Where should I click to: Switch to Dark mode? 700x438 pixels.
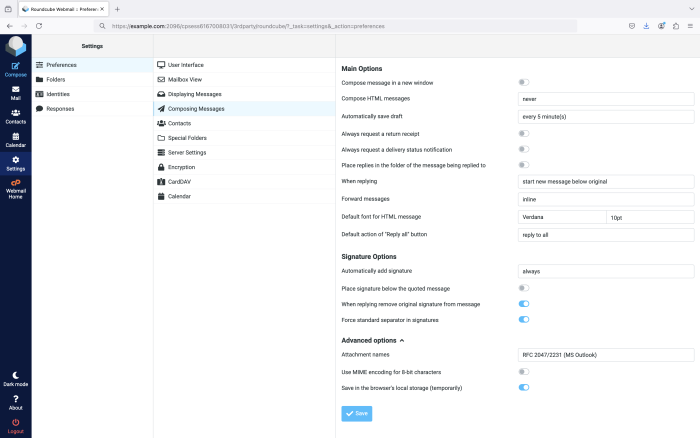pyautogui.click(x=16, y=379)
